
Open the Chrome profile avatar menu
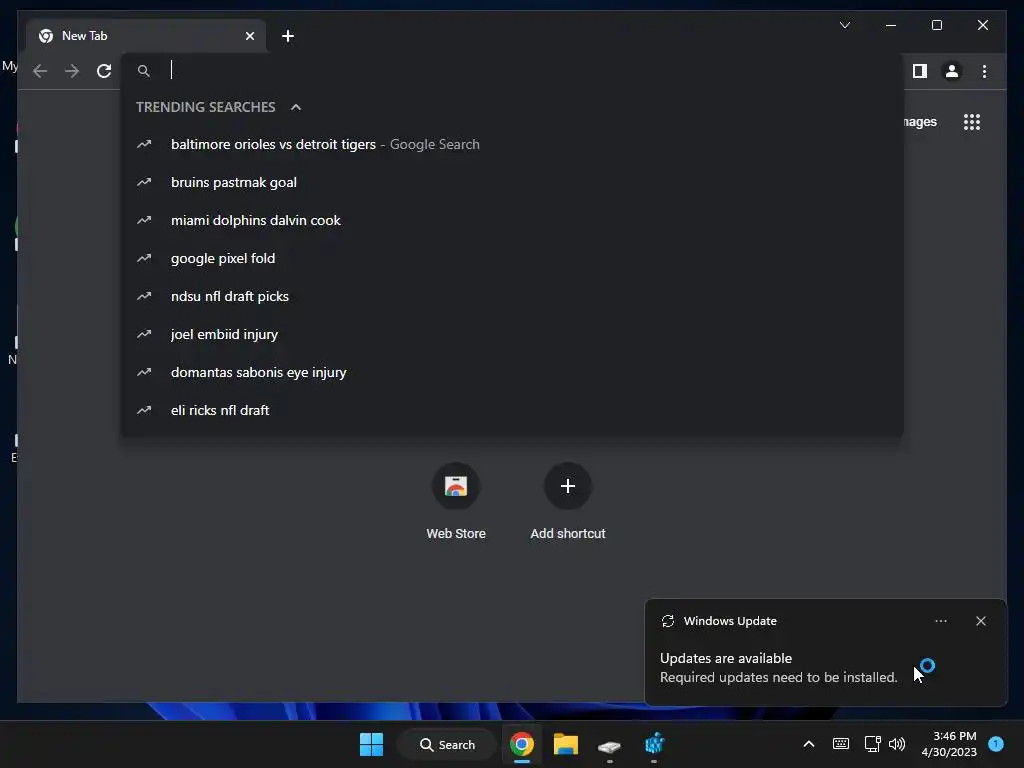tap(952, 71)
